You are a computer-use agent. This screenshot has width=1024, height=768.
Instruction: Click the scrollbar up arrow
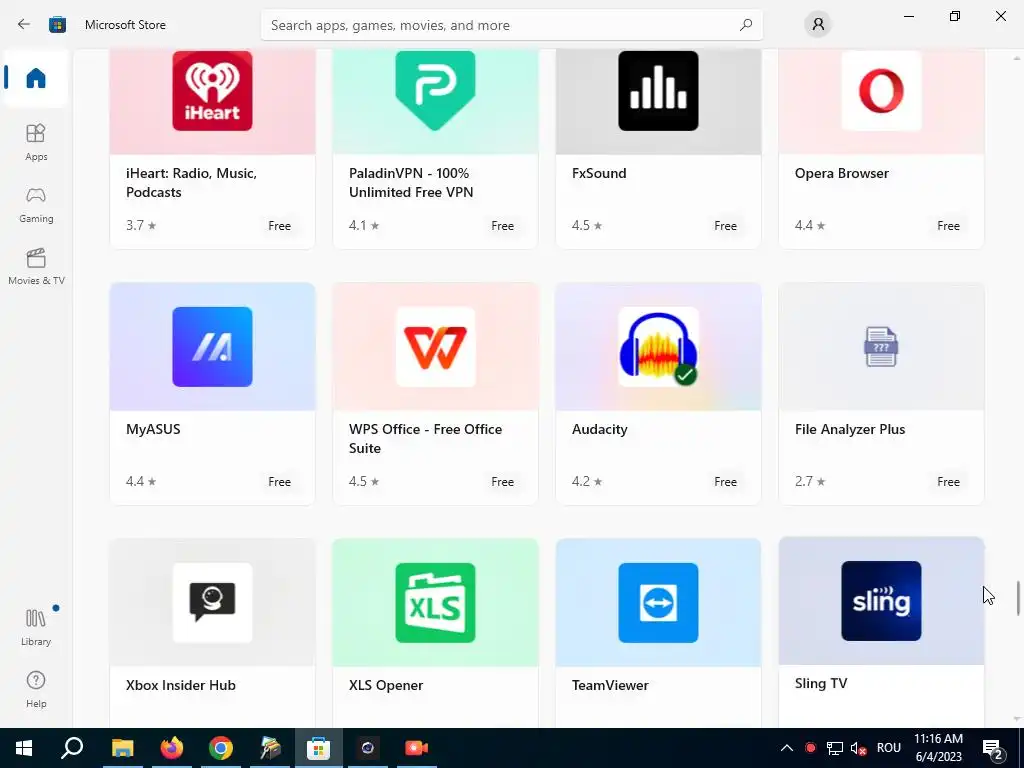(1017, 58)
